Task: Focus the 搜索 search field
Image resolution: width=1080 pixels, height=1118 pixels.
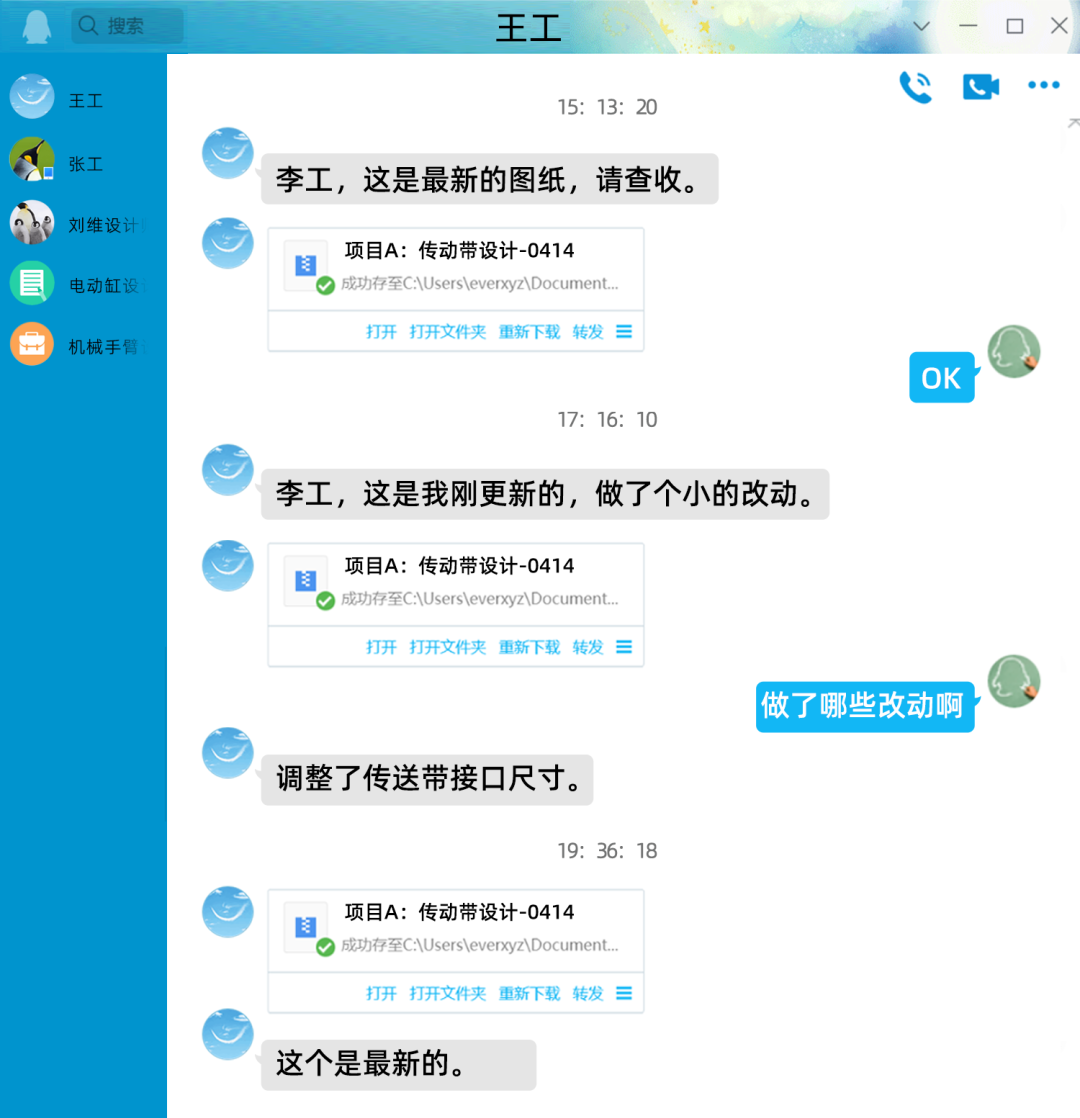Action: (128, 26)
